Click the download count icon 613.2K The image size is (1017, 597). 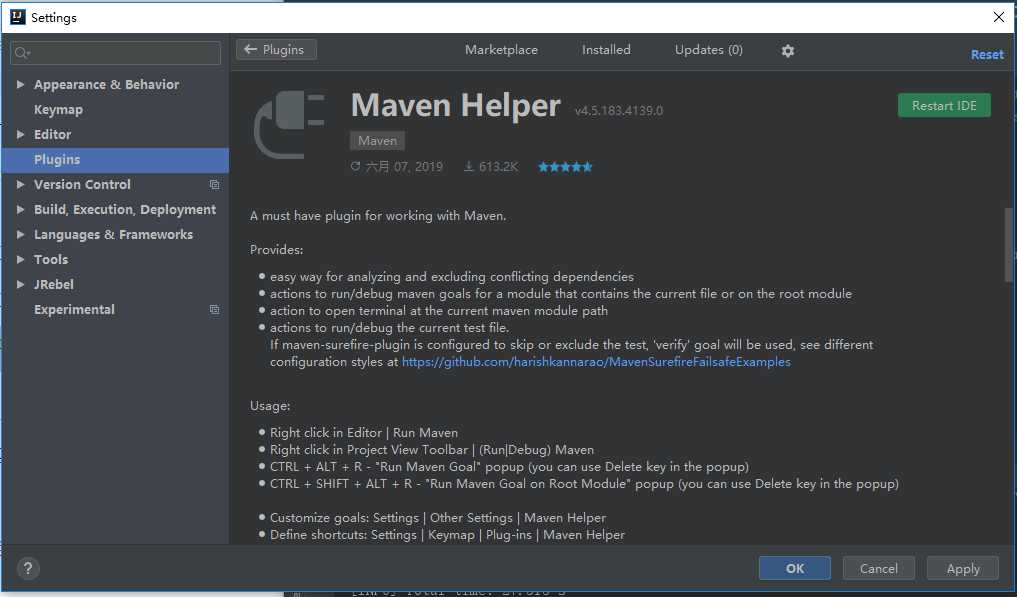coord(468,167)
